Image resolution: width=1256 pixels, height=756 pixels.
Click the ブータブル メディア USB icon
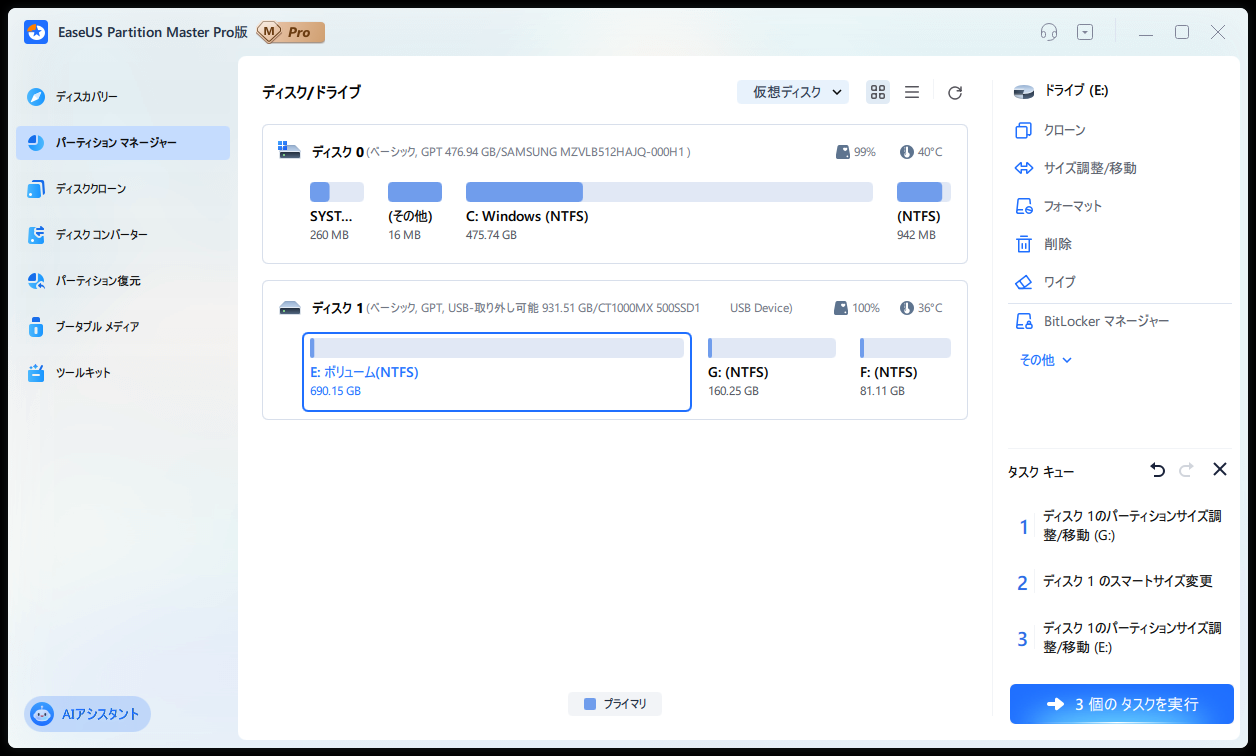point(36,327)
